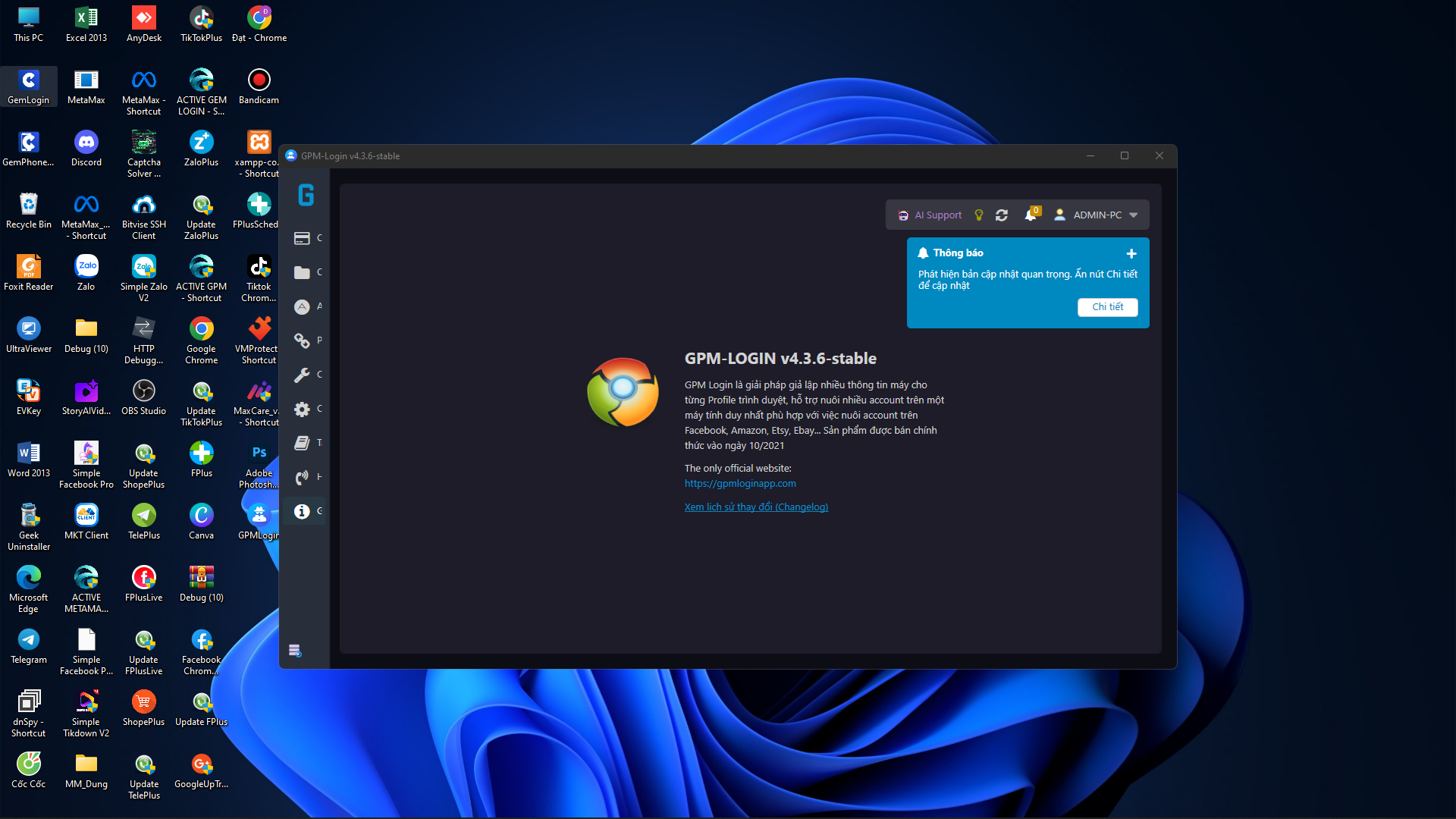Open the MetaMax desktop icon
The height and width of the screenshot is (819, 1456).
pyautogui.click(x=86, y=86)
